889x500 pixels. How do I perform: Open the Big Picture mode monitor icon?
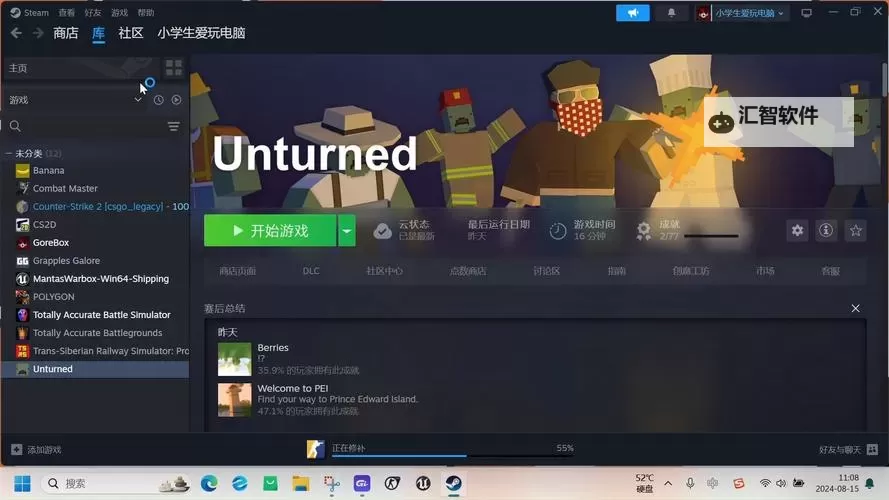point(806,12)
